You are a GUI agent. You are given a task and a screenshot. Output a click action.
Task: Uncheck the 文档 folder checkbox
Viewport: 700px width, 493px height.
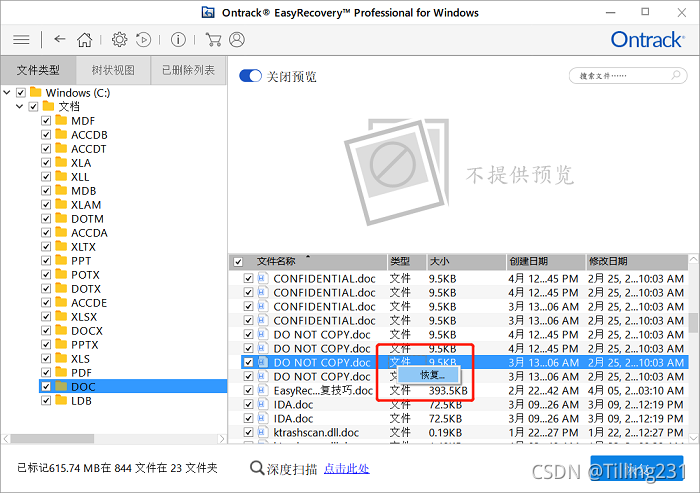point(33,107)
